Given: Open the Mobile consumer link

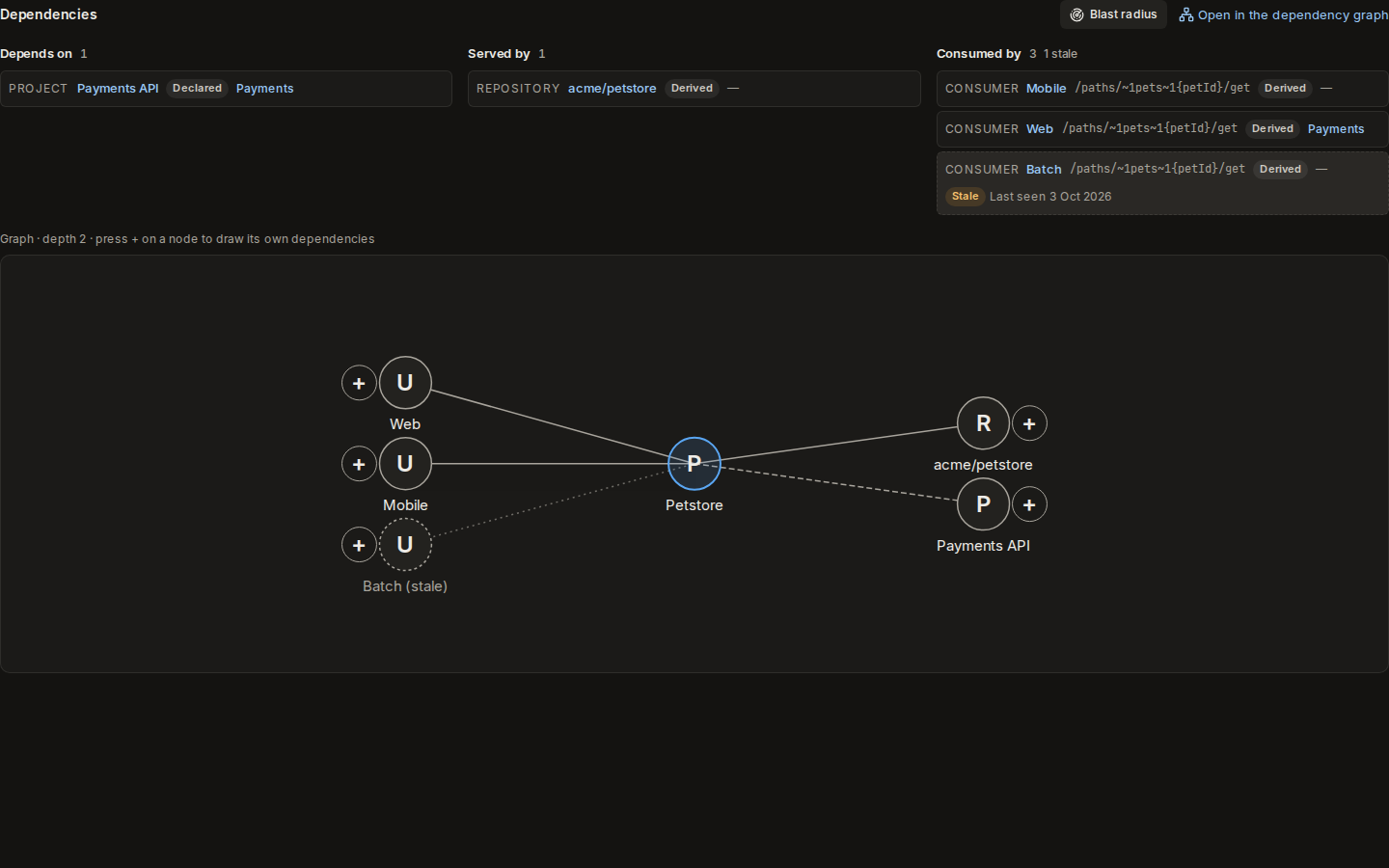Looking at the screenshot, I should (x=1046, y=89).
